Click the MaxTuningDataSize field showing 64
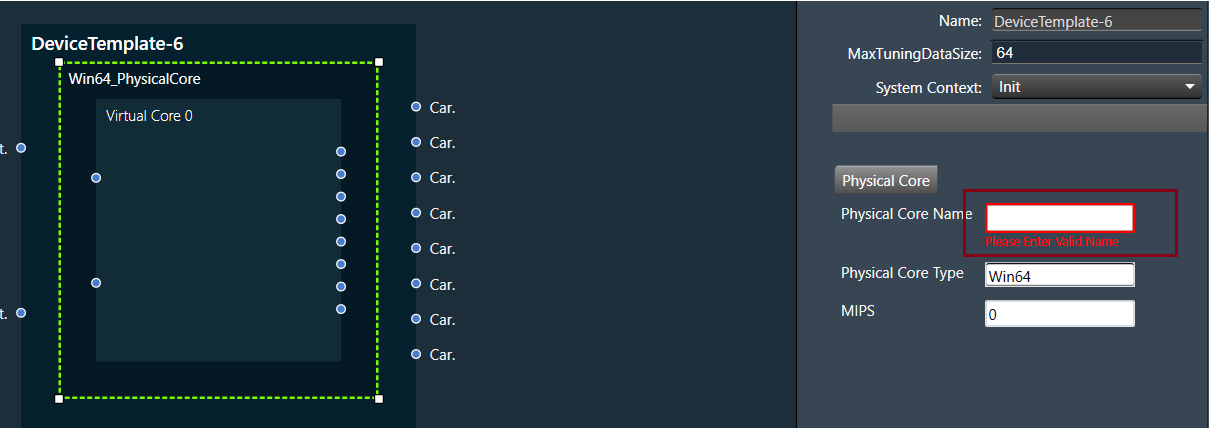The image size is (1215, 428). [x=1097, y=53]
